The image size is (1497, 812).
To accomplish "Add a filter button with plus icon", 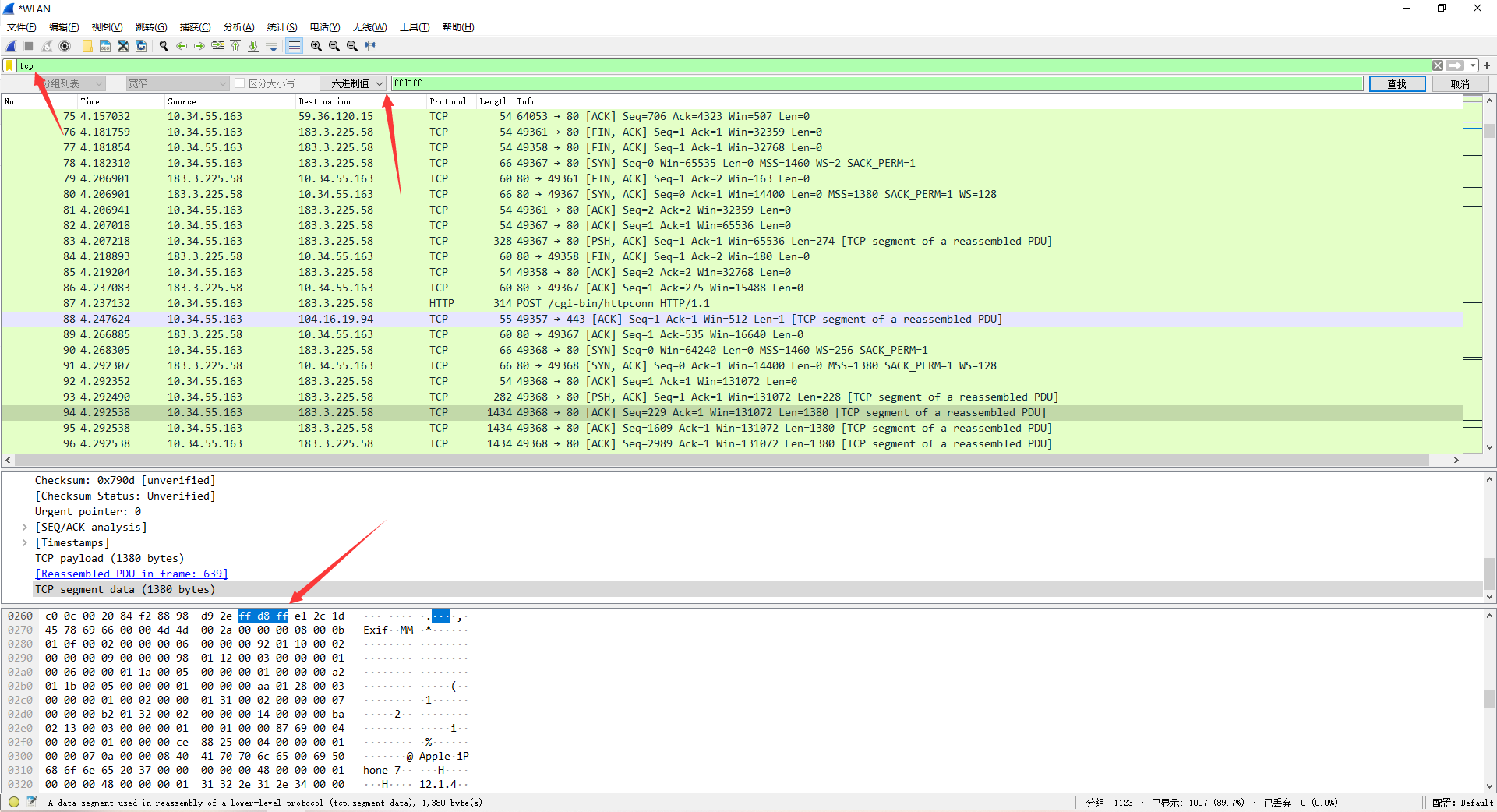I will pos(1487,65).
